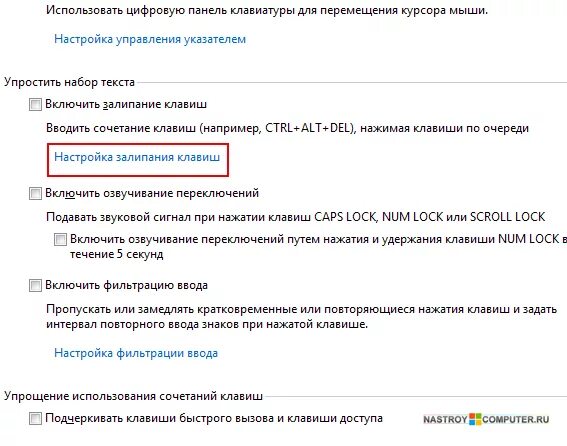The height and width of the screenshot is (446, 567).
Task: Follow the Настройка фильтрации ввода link
Action: pos(136,353)
